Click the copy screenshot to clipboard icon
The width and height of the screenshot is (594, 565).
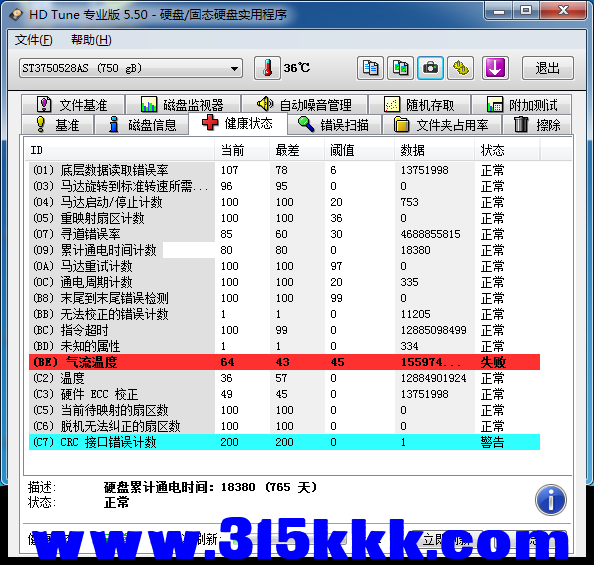[x=400, y=68]
